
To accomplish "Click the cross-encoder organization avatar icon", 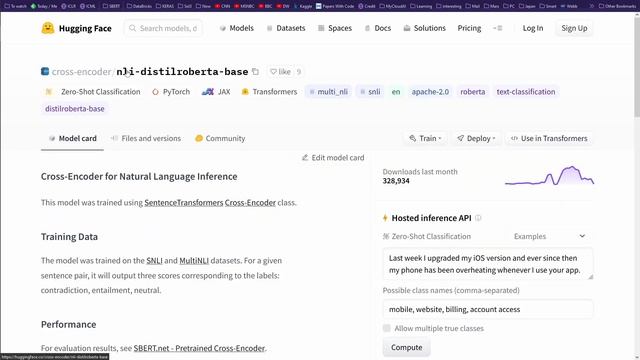I will pyautogui.click(x=45, y=71).
